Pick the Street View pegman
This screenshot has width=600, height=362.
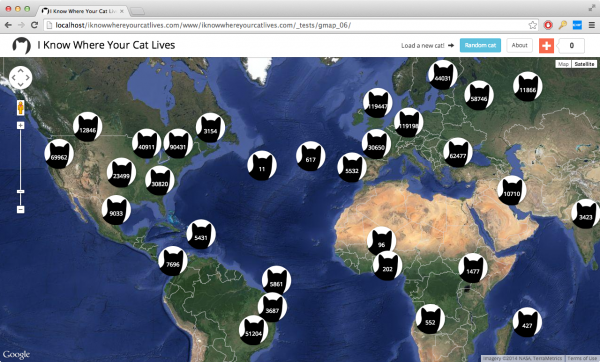pos(20,108)
